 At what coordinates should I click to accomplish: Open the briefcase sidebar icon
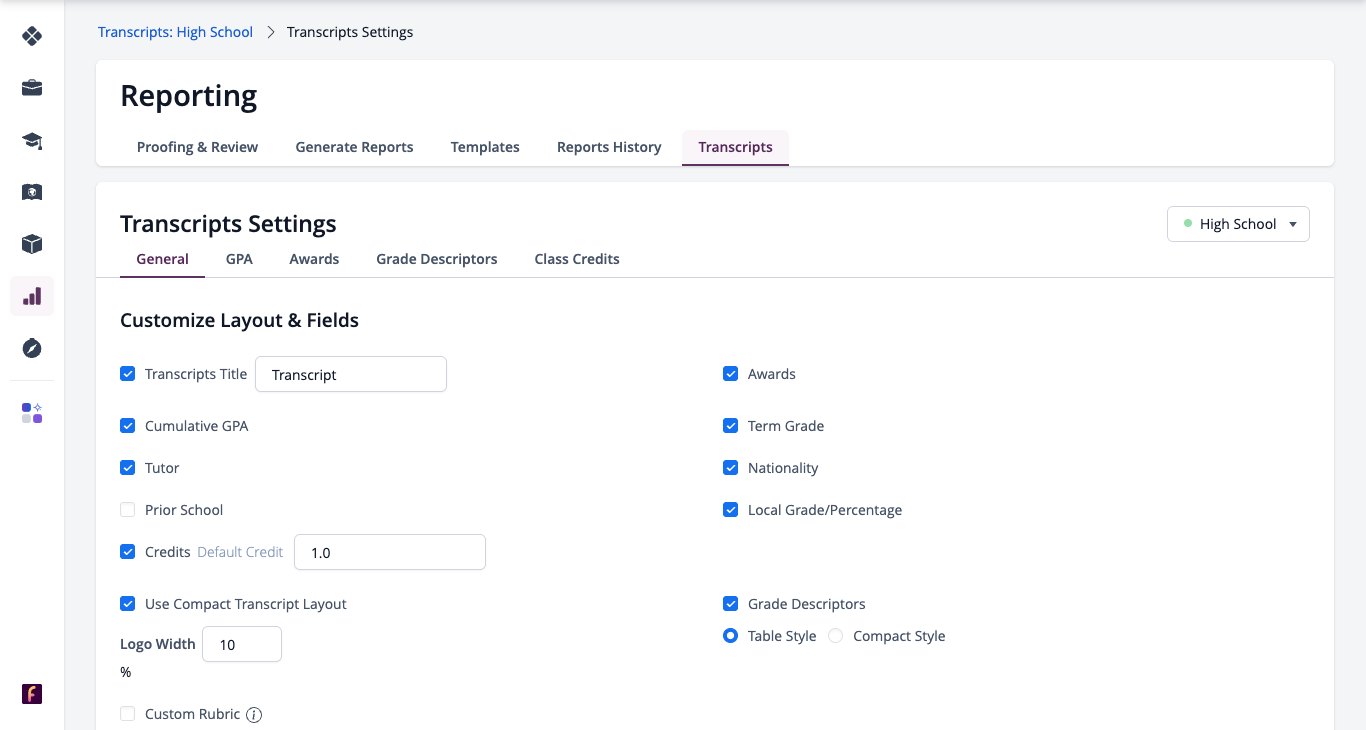[32, 88]
